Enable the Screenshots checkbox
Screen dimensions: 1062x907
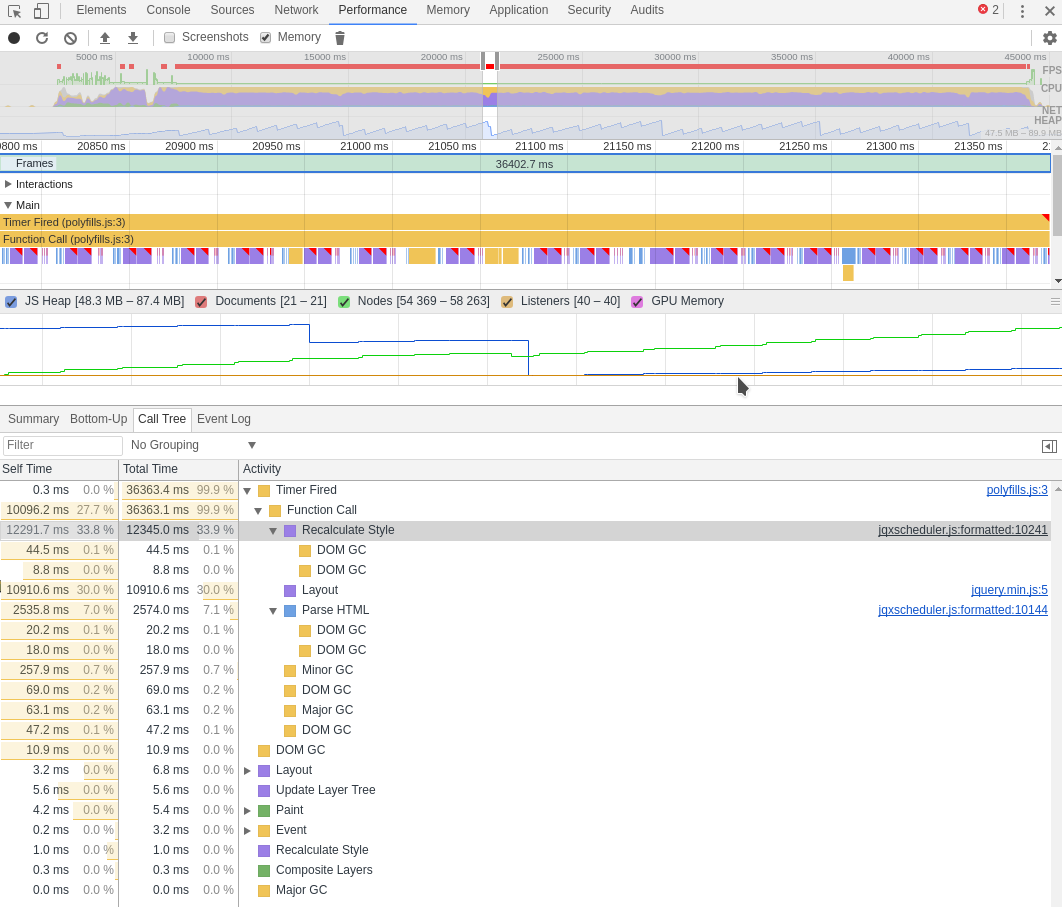(x=169, y=37)
